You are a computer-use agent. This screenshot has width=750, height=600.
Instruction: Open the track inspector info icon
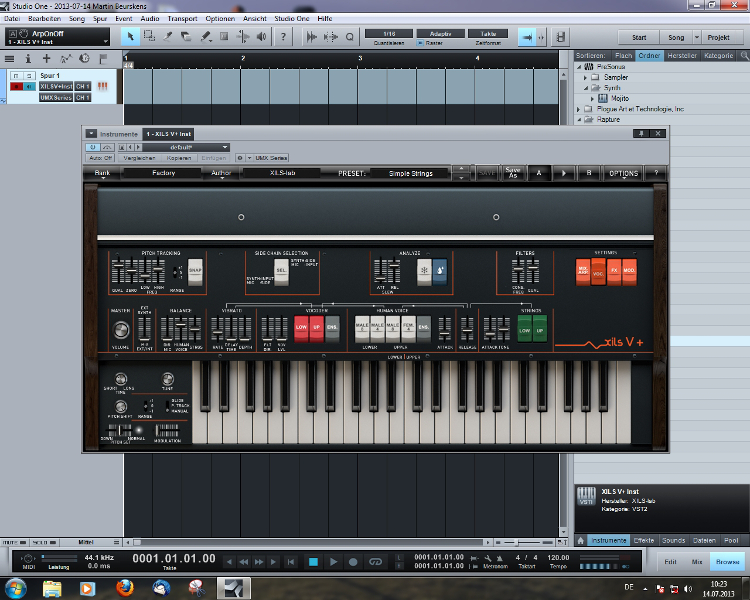coord(28,59)
